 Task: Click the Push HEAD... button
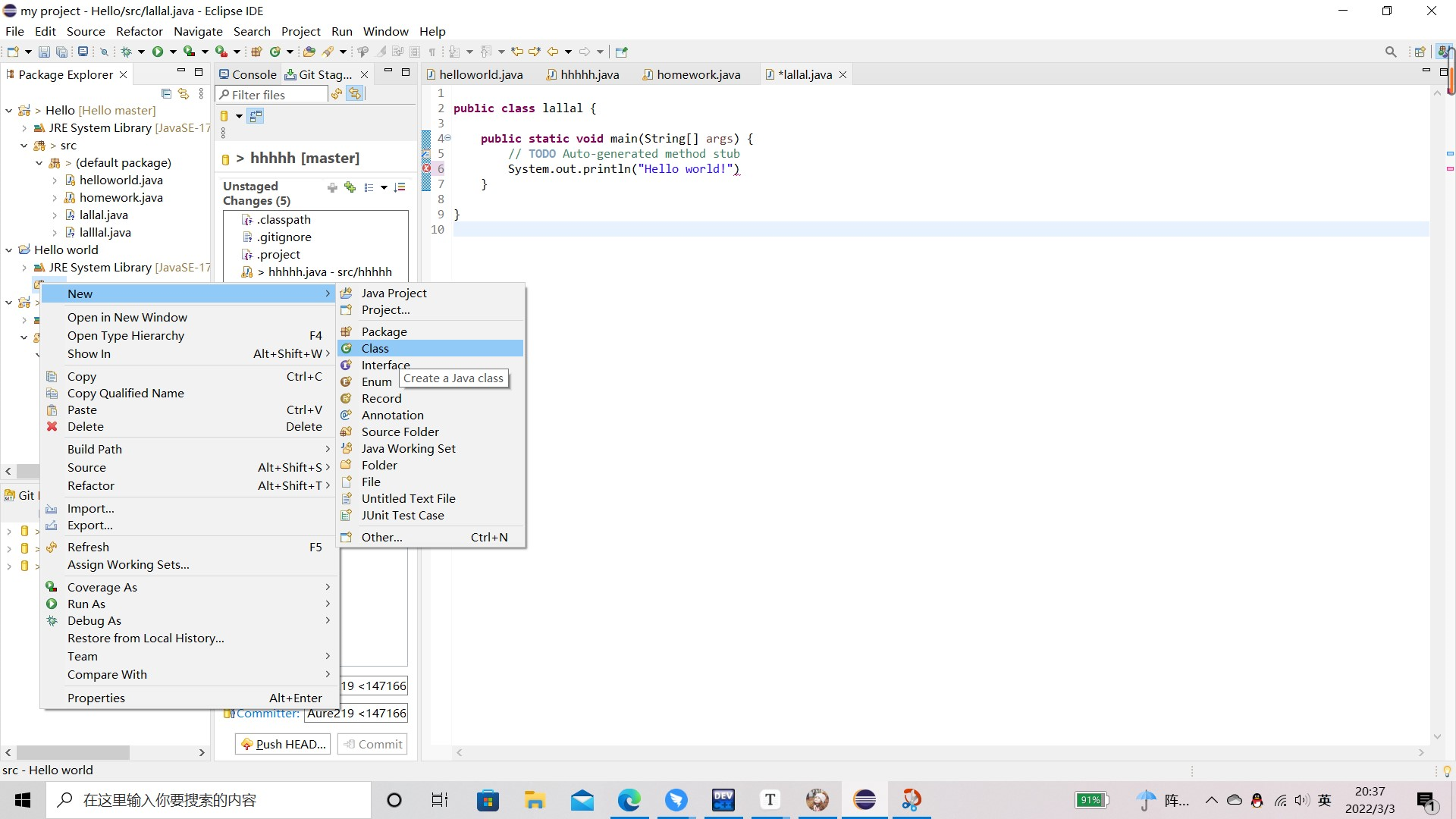click(x=284, y=744)
